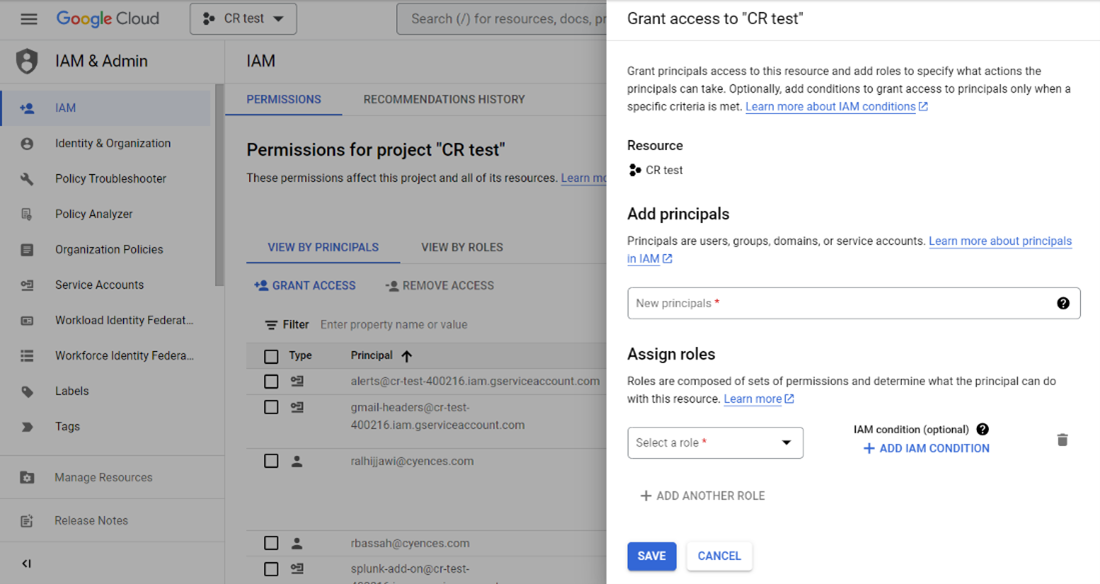Click the Workforce Identity Federation icon

click(x=27, y=356)
